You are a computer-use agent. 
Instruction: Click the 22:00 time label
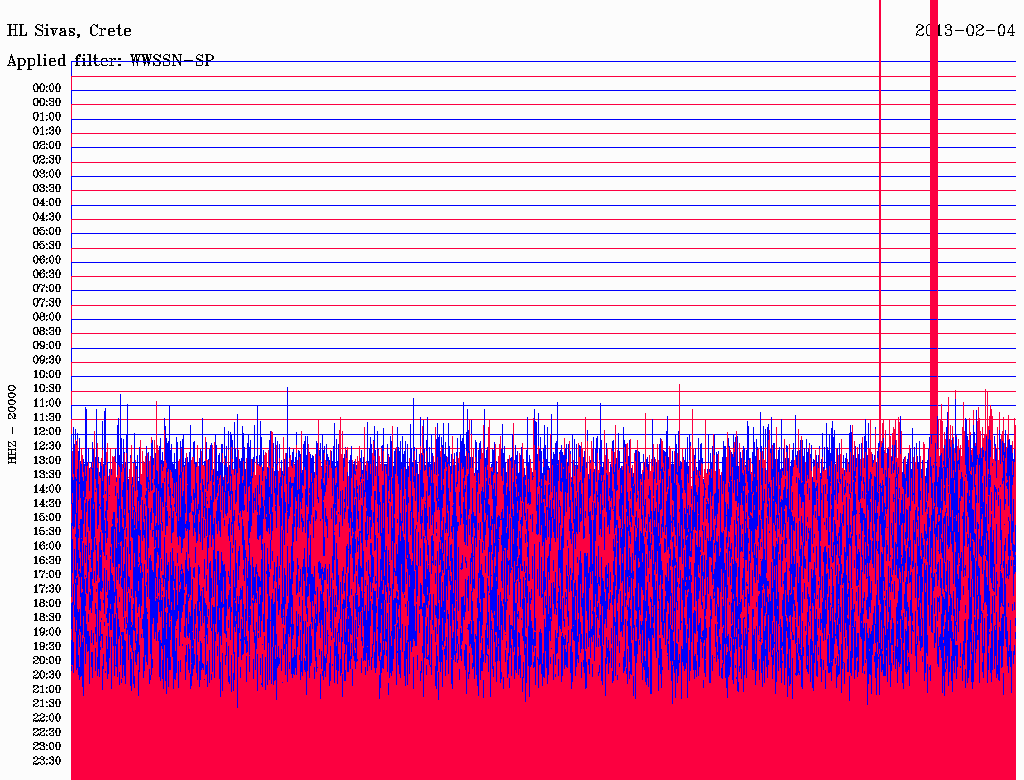pyautogui.click(x=47, y=718)
